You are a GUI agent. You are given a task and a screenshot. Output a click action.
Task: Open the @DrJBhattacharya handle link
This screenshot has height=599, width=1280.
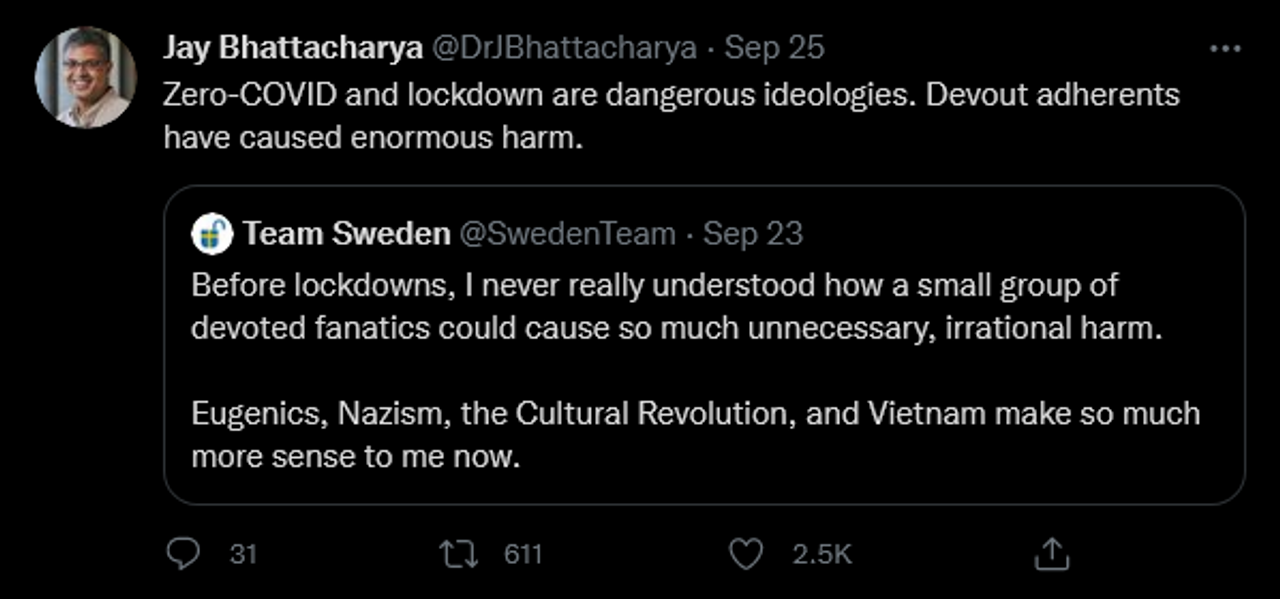coord(563,47)
